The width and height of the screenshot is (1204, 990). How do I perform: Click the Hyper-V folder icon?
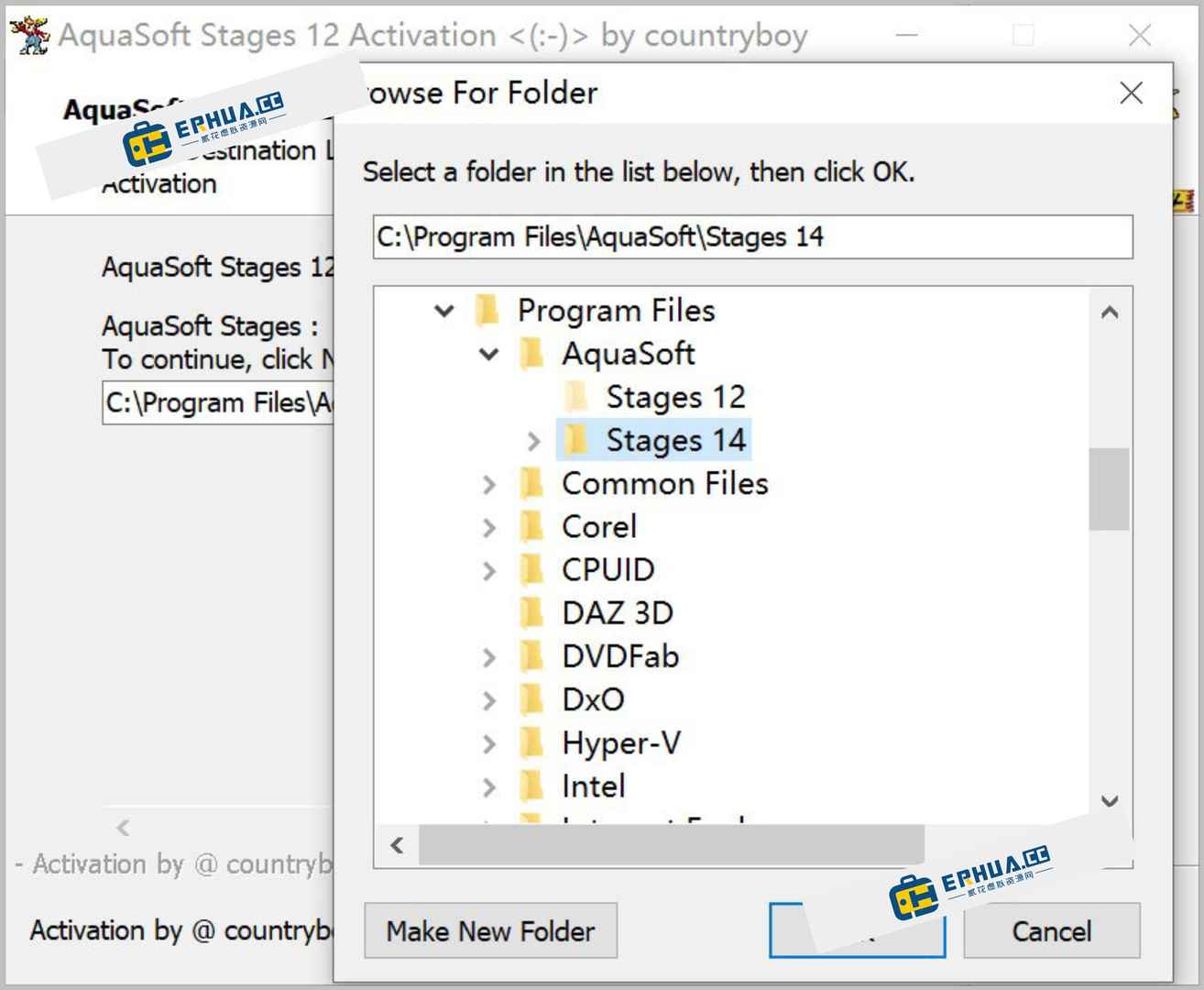pos(531,742)
